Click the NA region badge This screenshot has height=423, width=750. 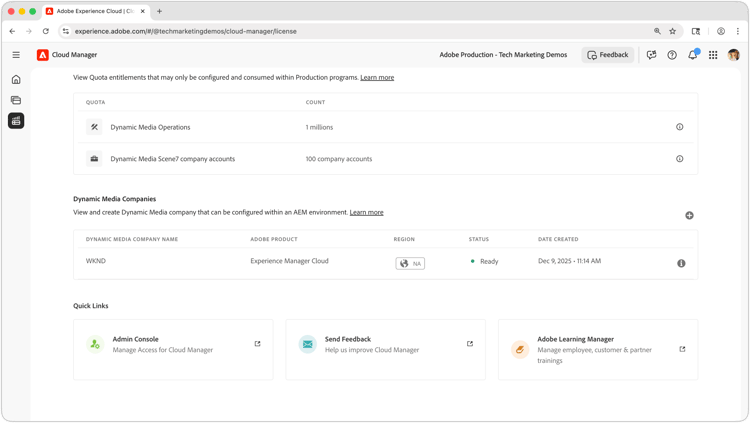click(x=410, y=263)
